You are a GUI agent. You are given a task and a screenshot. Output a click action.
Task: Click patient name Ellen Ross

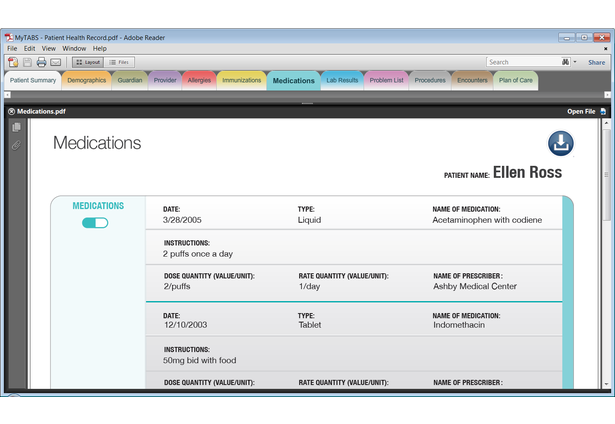click(x=527, y=172)
